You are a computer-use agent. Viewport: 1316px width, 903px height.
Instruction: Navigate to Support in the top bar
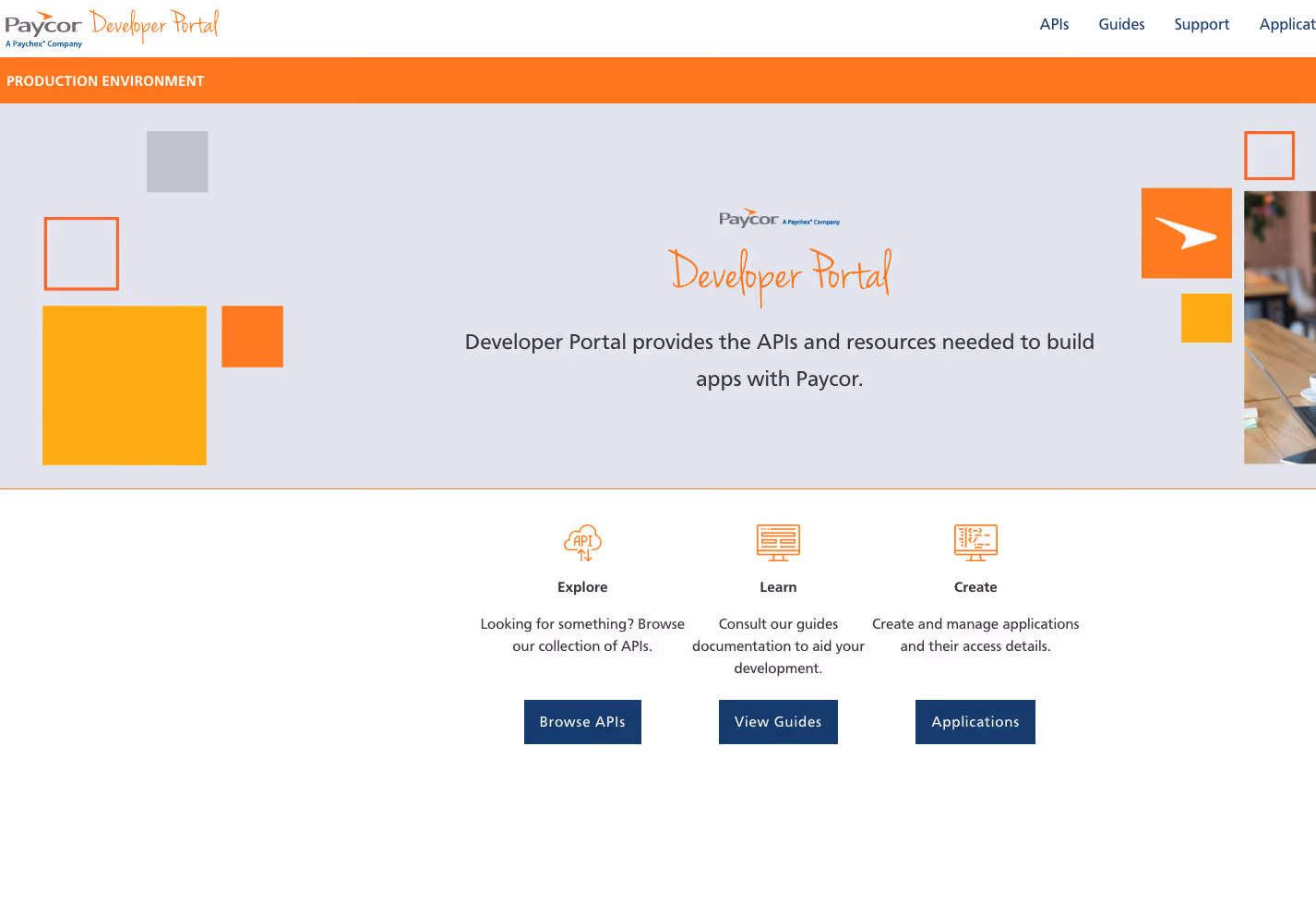coord(1202,24)
